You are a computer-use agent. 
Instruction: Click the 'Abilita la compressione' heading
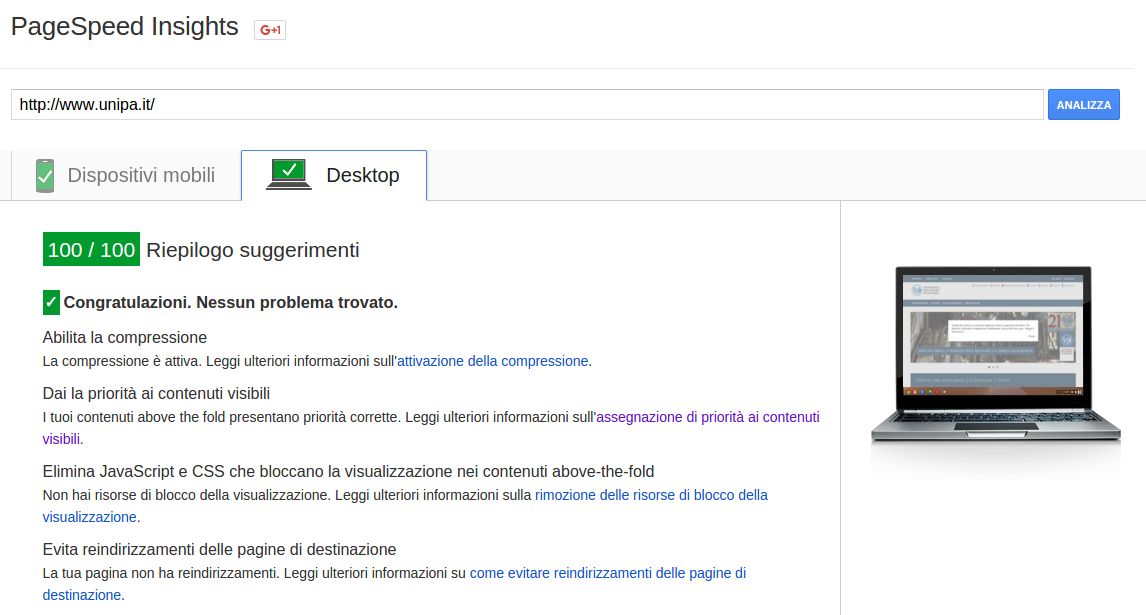click(x=125, y=338)
